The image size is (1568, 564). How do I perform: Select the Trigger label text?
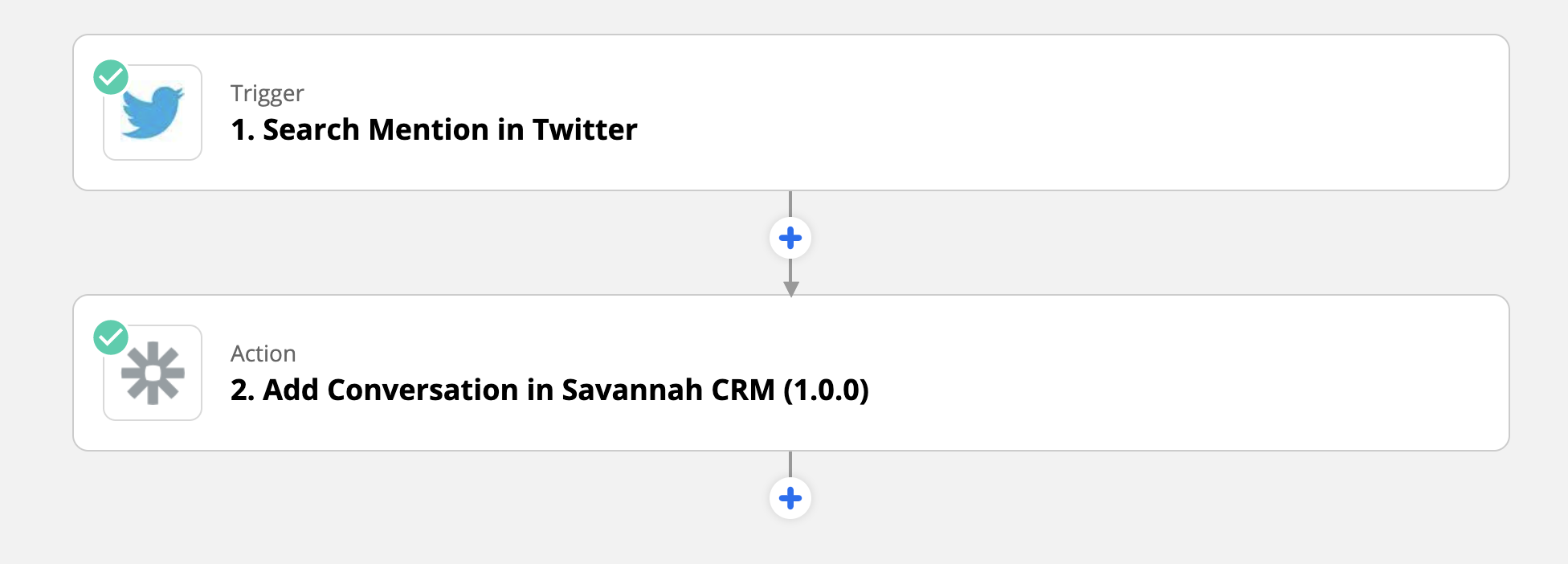point(267,93)
